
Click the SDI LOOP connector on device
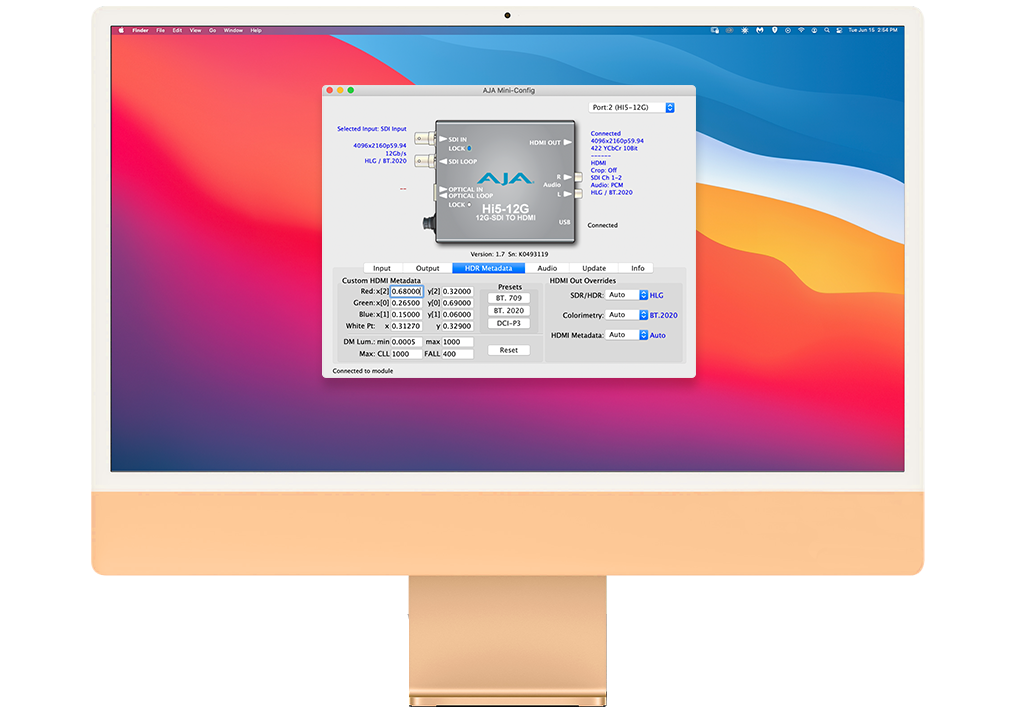pos(425,161)
